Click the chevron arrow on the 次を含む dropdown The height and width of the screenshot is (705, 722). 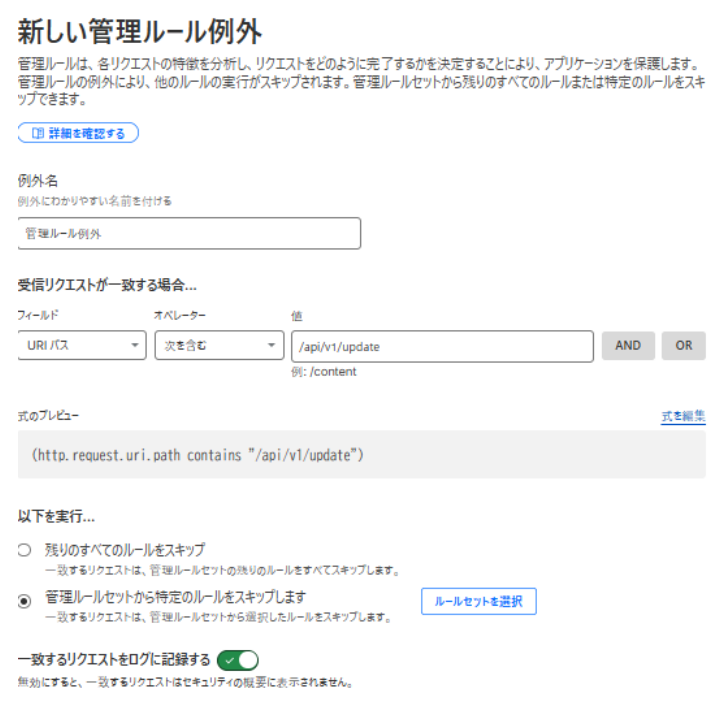pyautogui.click(x=272, y=346)
